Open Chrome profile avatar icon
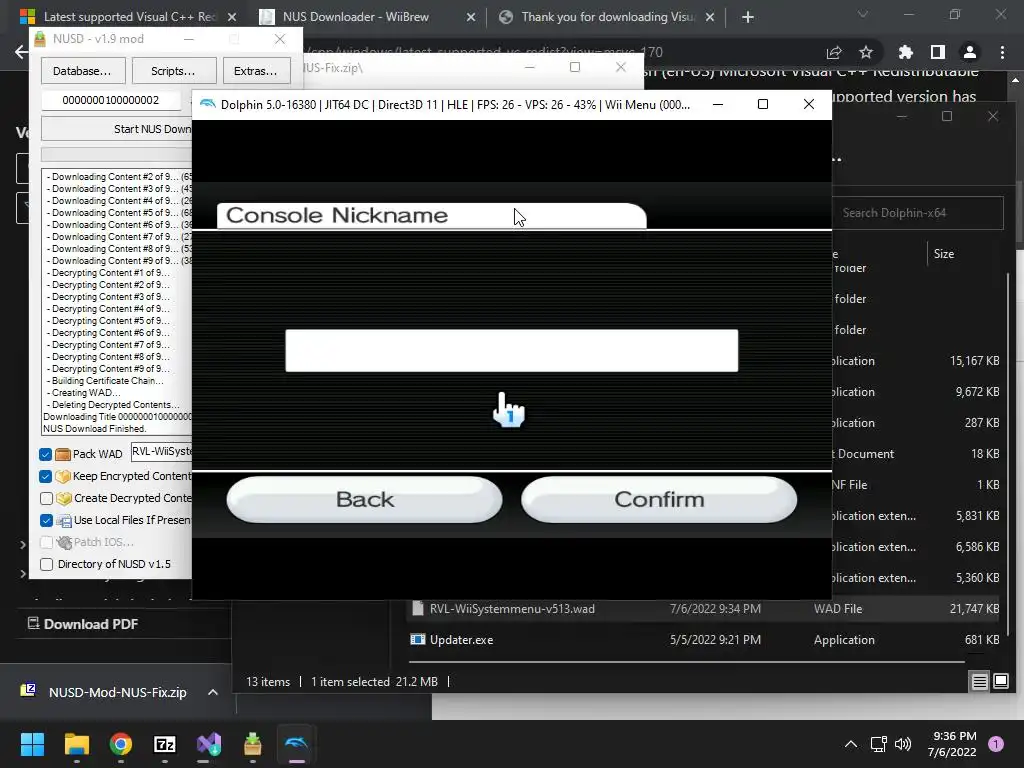The height and width of the screenshot is (768, 1024). [x=970, y=52]
